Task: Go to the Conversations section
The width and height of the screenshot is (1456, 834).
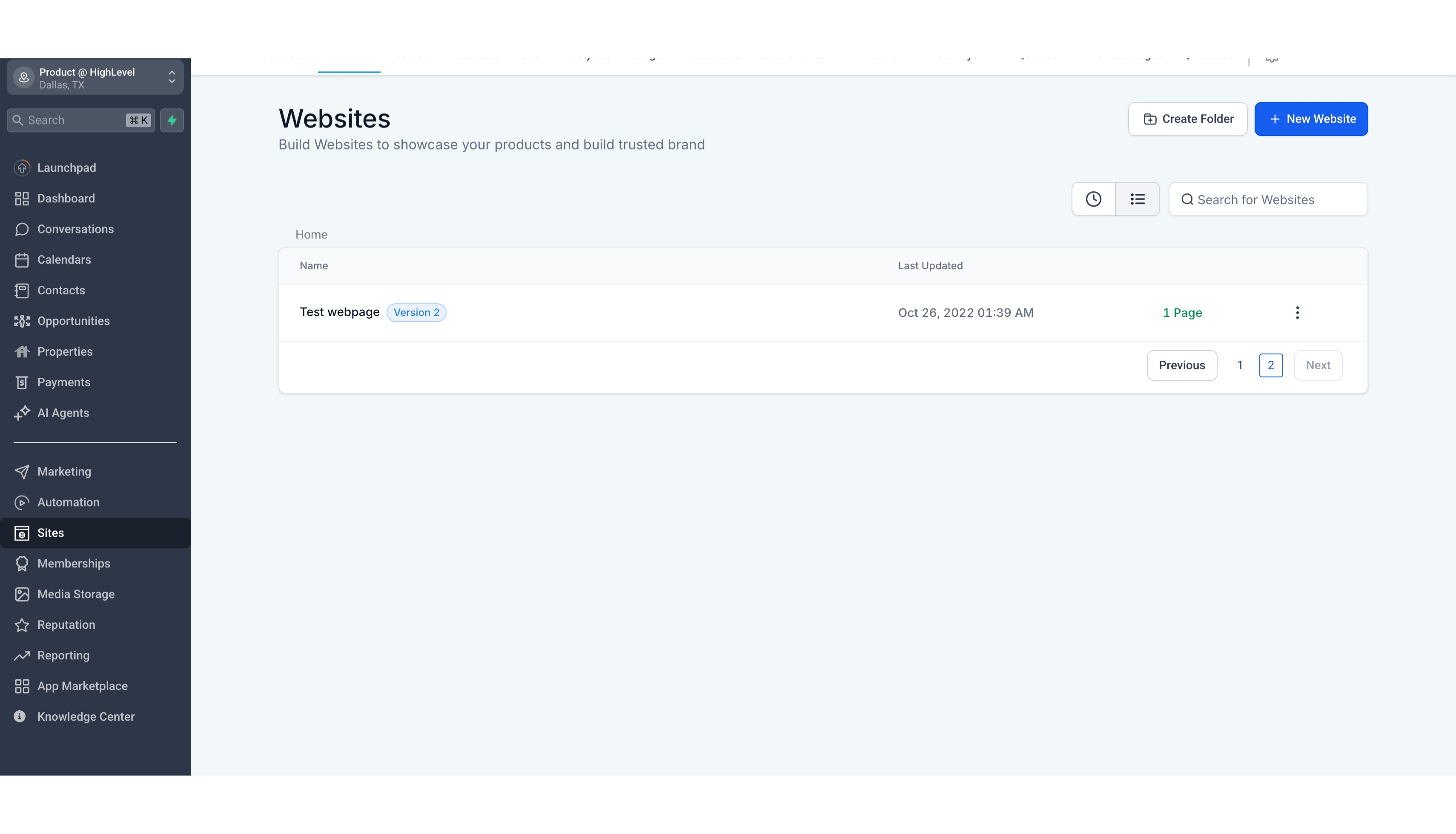Action: pyautogui.click(x=75, y=229)
